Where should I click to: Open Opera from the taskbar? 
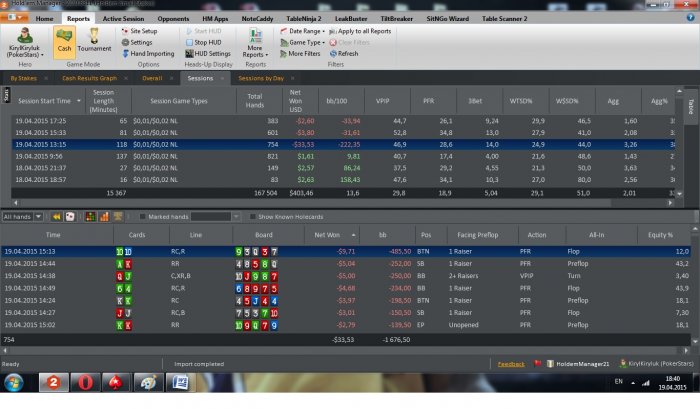(85, 383)
